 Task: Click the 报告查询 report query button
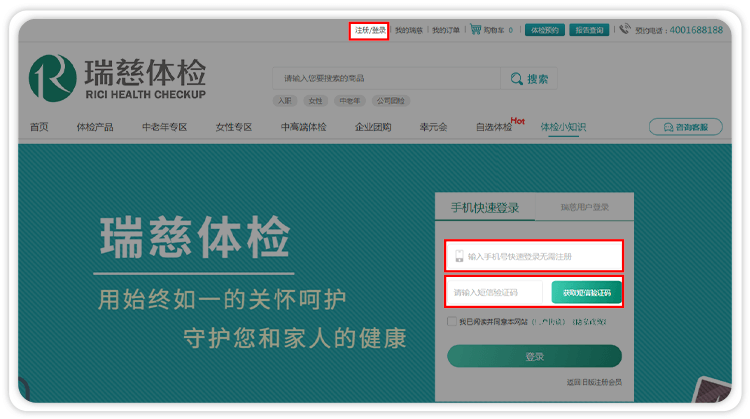589,30
